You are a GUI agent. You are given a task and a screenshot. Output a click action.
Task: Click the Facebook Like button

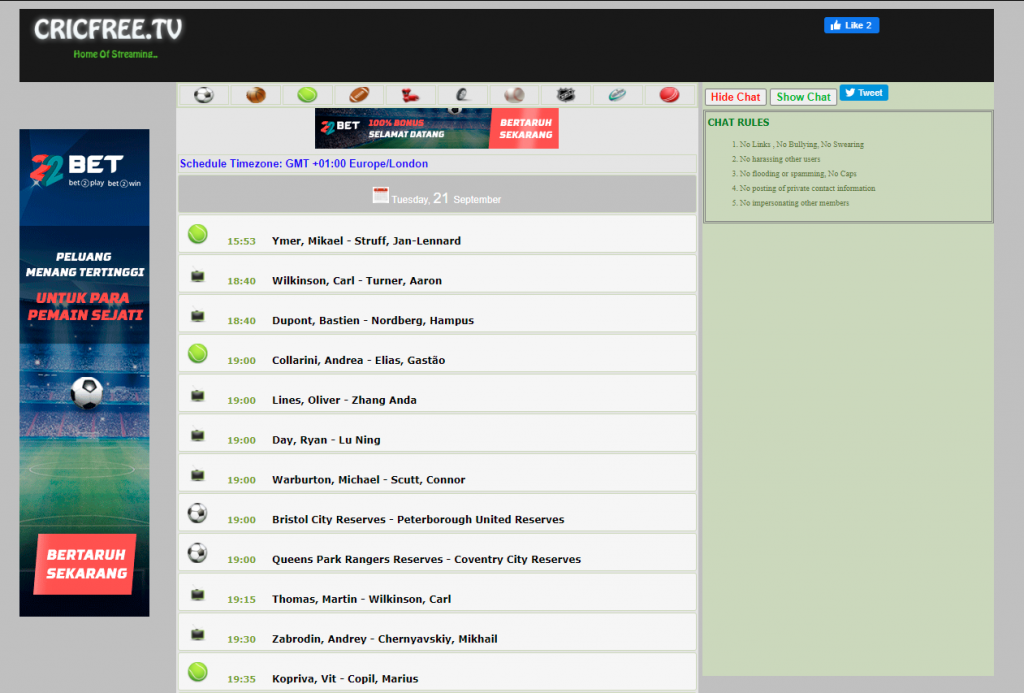(852, 25)
